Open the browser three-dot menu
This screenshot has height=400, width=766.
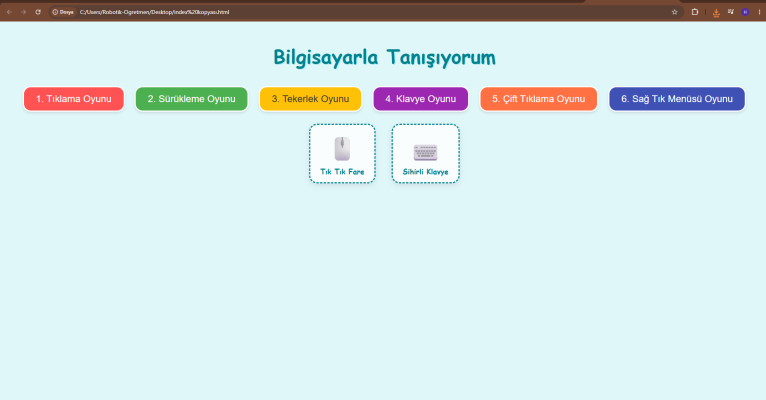(x=759, y=12)
